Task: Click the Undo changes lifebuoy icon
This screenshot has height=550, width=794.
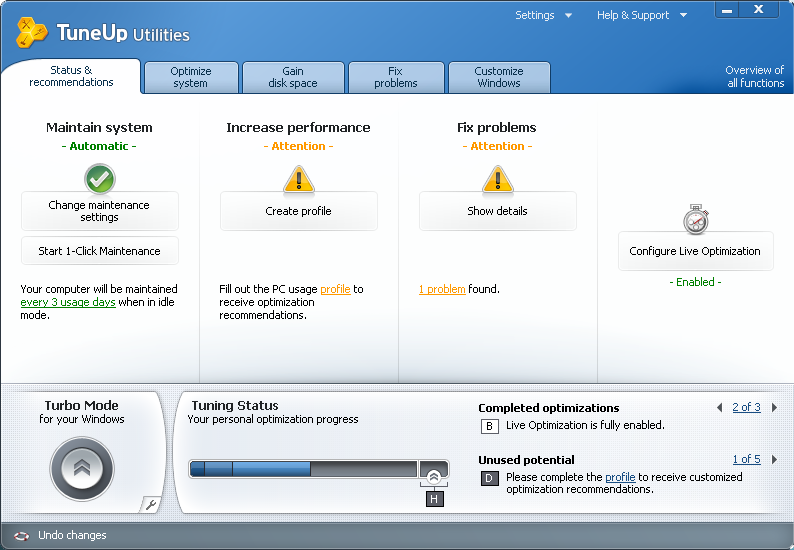Action: click(21, 536)
